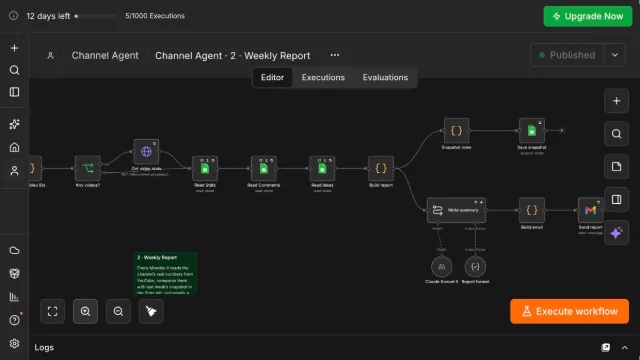Add a sticky note with the page icon
The height and width of the screenshot is (360, 640).
616,167
